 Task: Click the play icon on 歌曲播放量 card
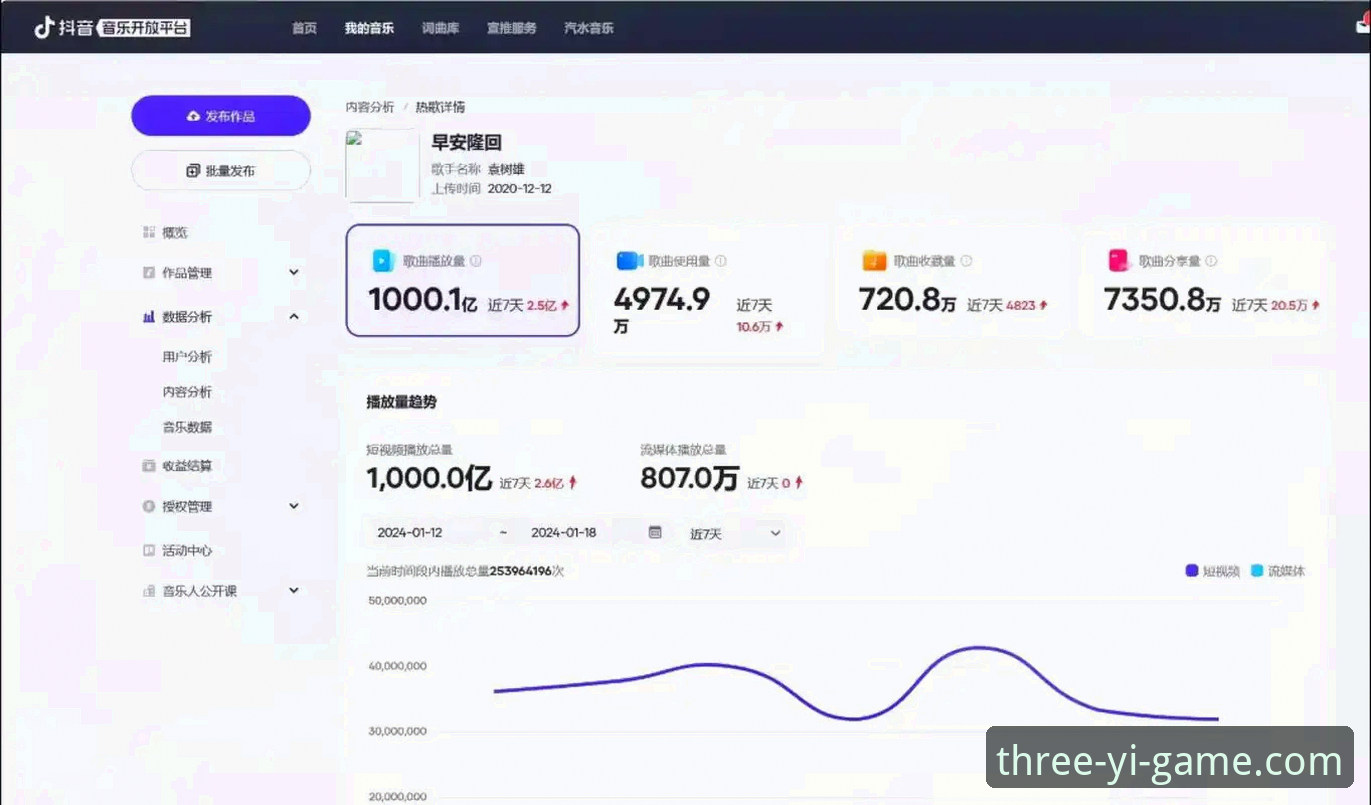(x=383, y=261)
